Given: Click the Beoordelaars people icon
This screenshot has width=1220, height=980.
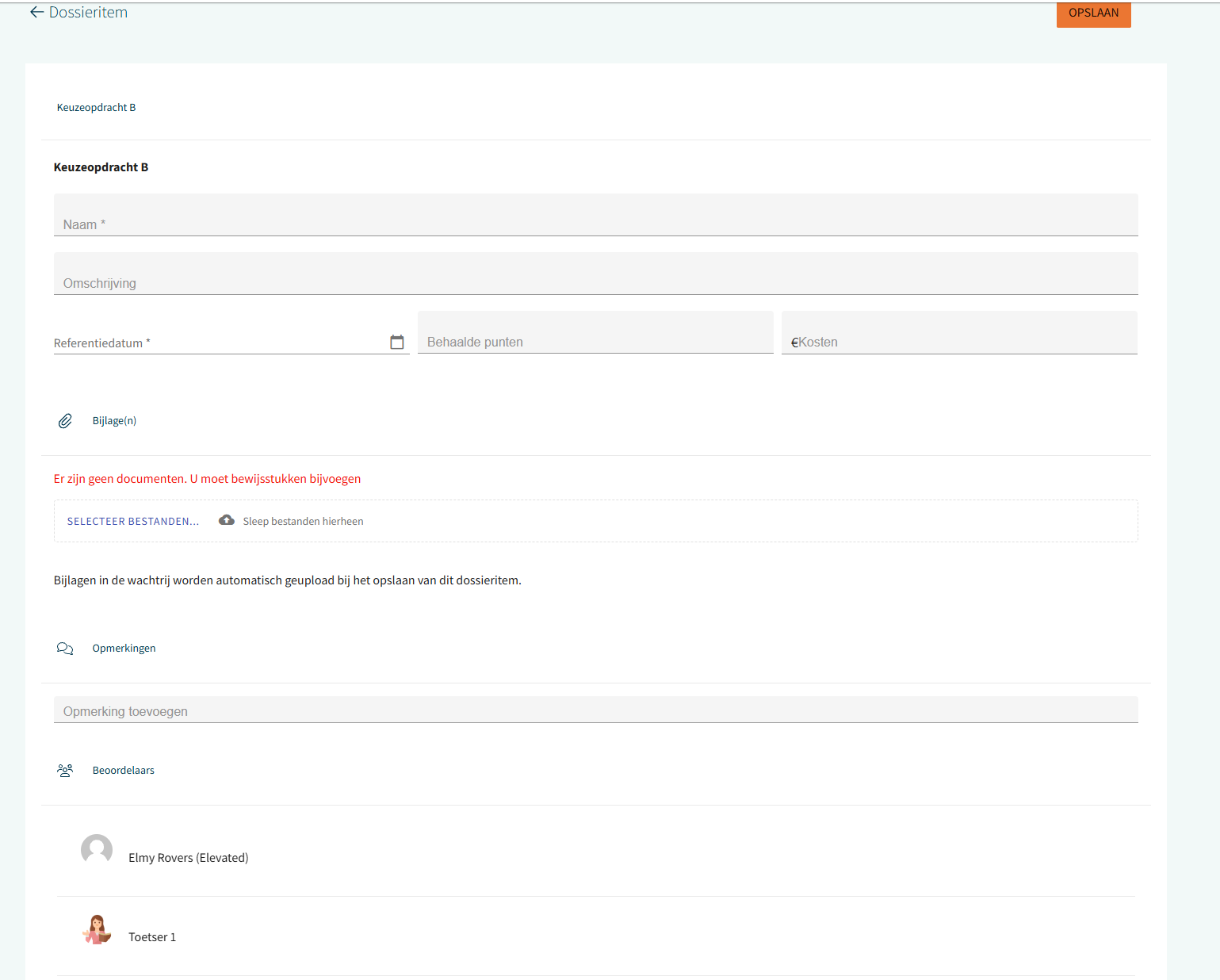Looking at the screenshot, I should (x=65, y=771).
